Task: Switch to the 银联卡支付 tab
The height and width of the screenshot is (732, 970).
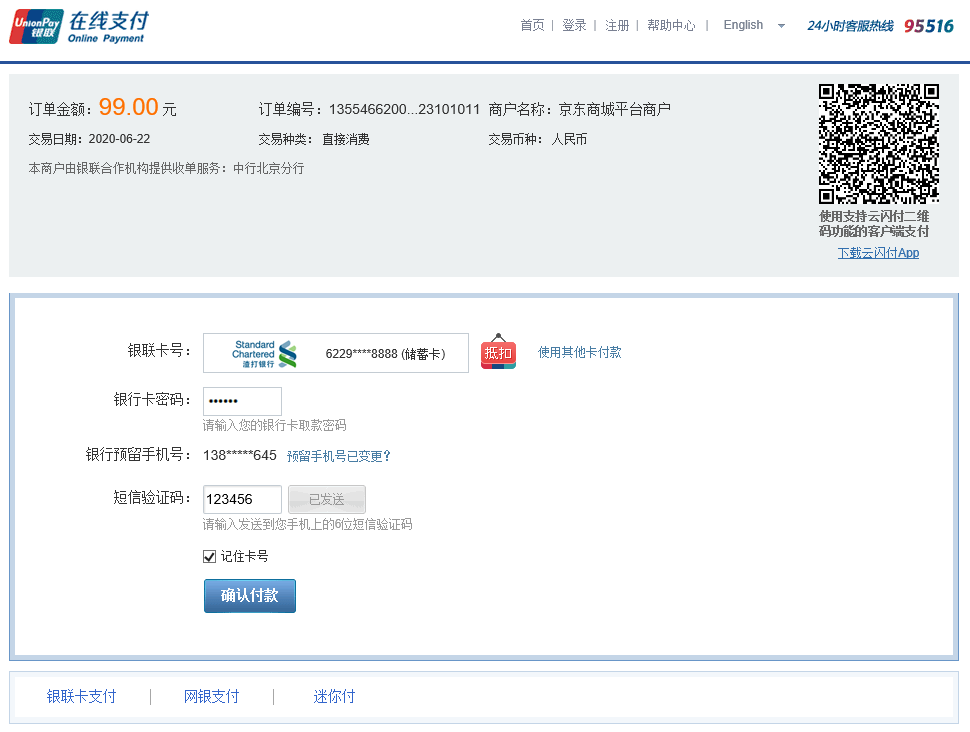Action: click(x=82, y=697)
